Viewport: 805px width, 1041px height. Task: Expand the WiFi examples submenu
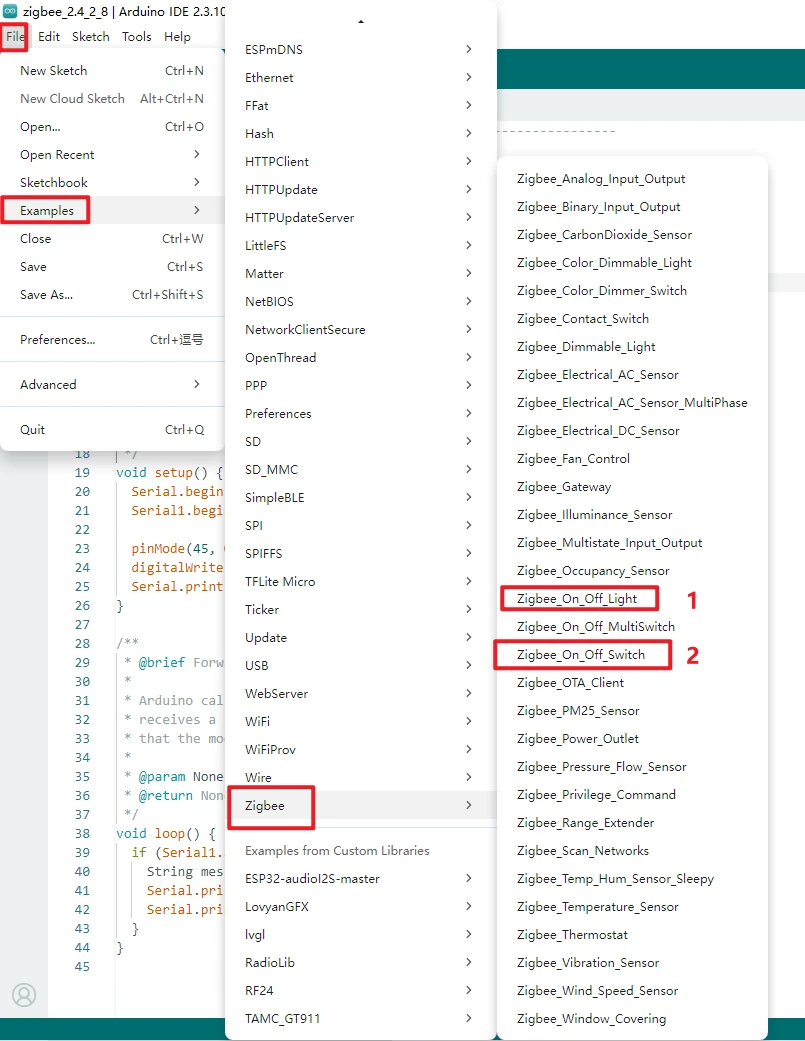point(360,721)
